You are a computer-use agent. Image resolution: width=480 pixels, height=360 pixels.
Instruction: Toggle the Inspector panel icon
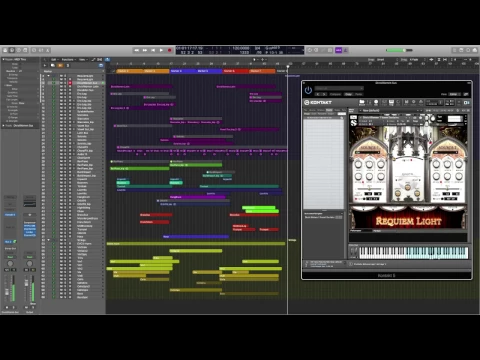point(12,50)
